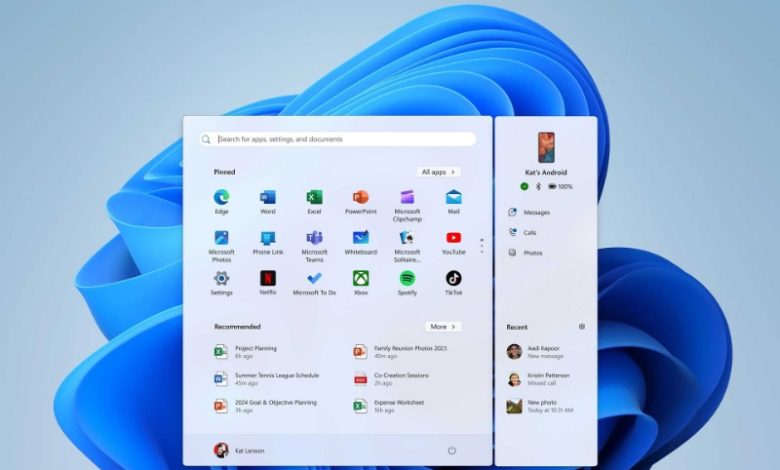Open the Phone Link app
Screen dimensions: 780x470
268,243
